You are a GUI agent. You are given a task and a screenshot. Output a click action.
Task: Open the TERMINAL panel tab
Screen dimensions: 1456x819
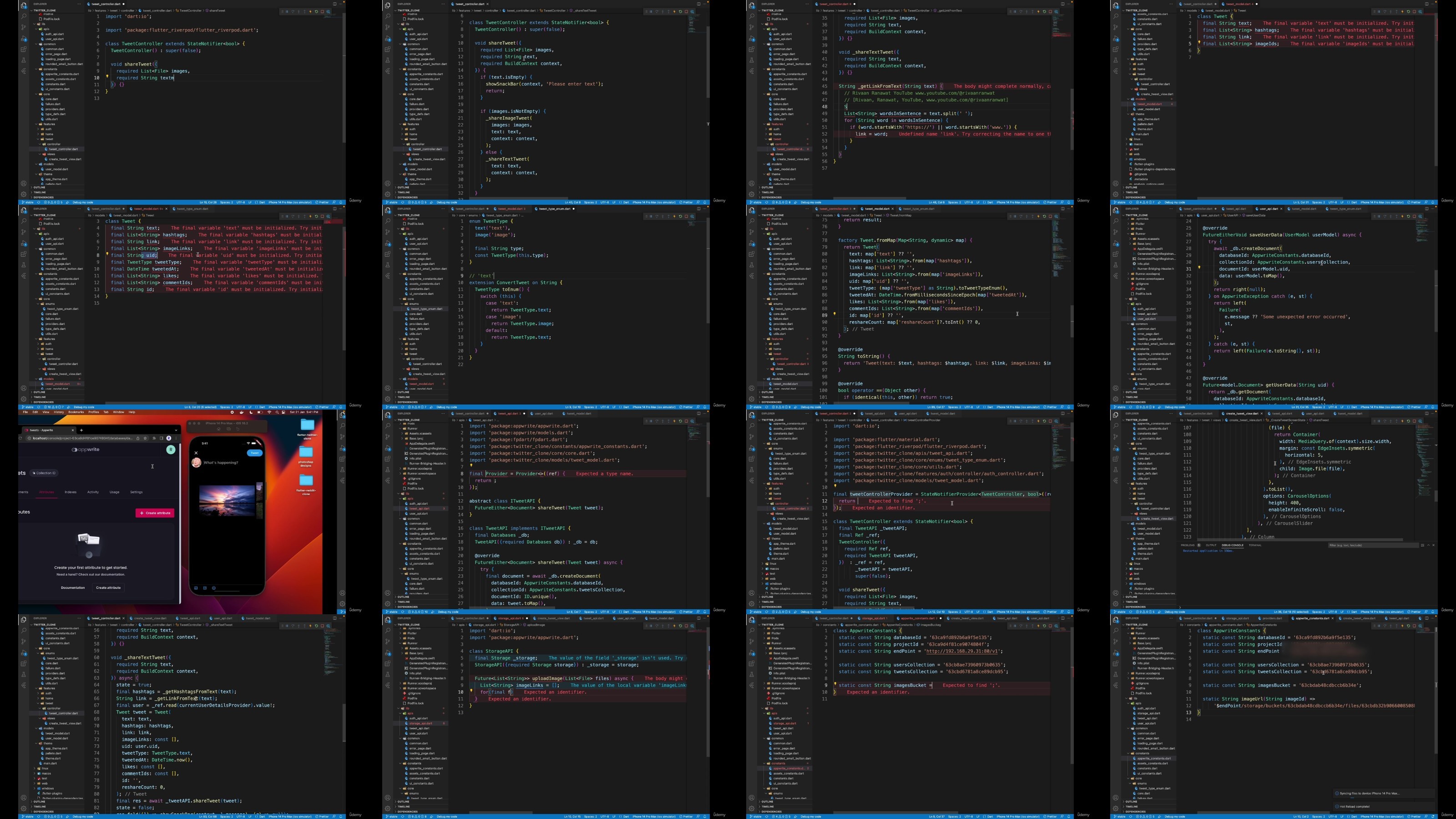click(1255, 546)
